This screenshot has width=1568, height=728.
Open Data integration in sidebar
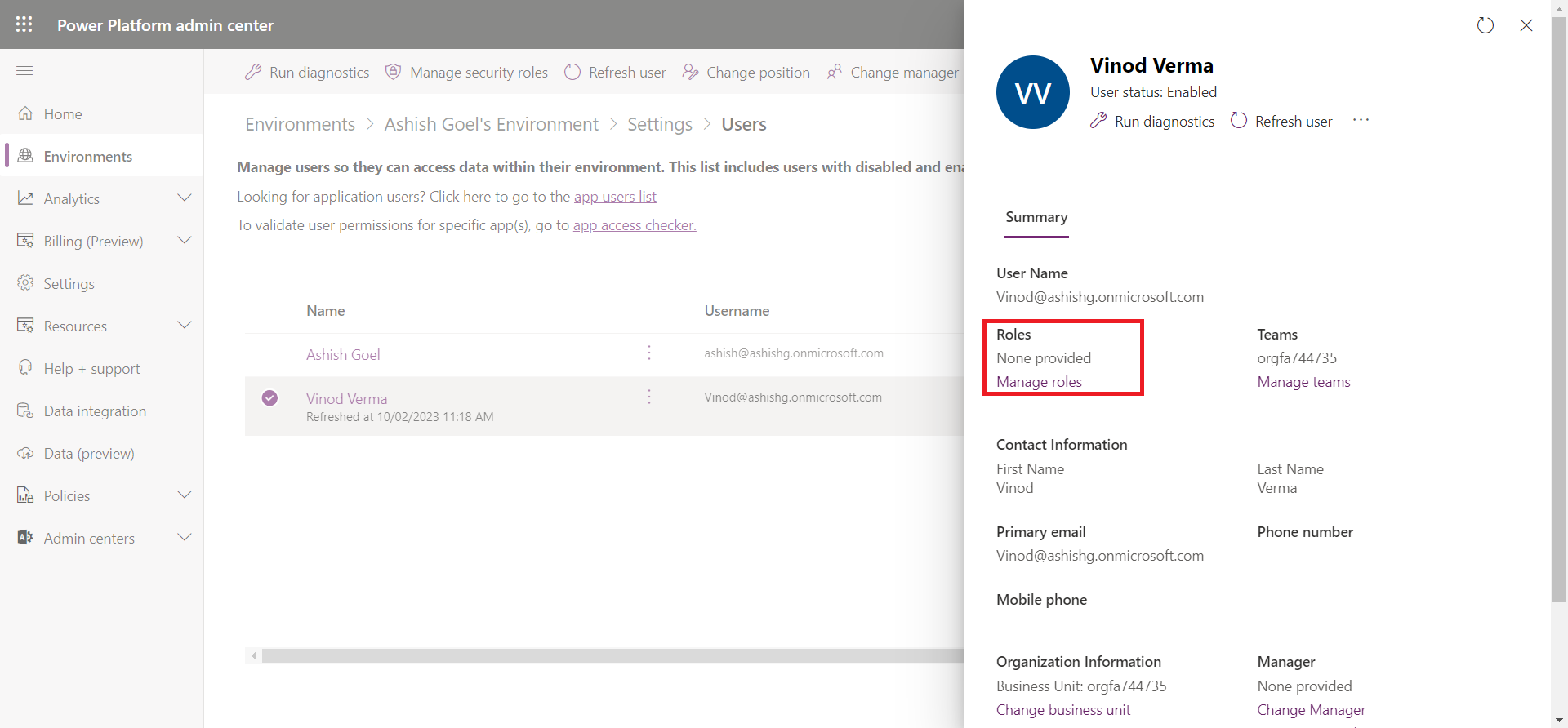pos(95,411)
